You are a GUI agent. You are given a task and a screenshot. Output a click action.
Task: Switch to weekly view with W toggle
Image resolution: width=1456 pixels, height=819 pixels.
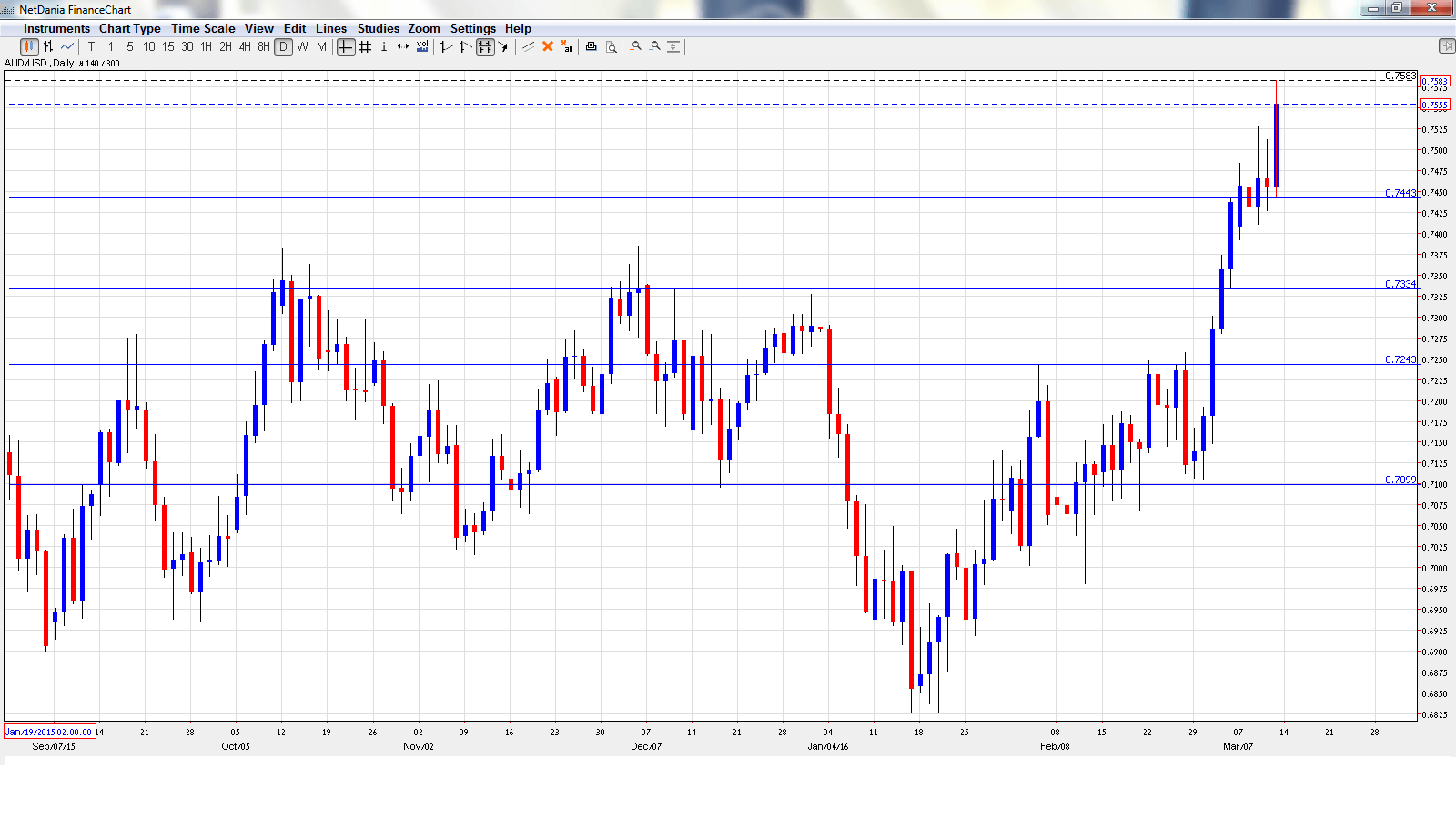[300, 46]
